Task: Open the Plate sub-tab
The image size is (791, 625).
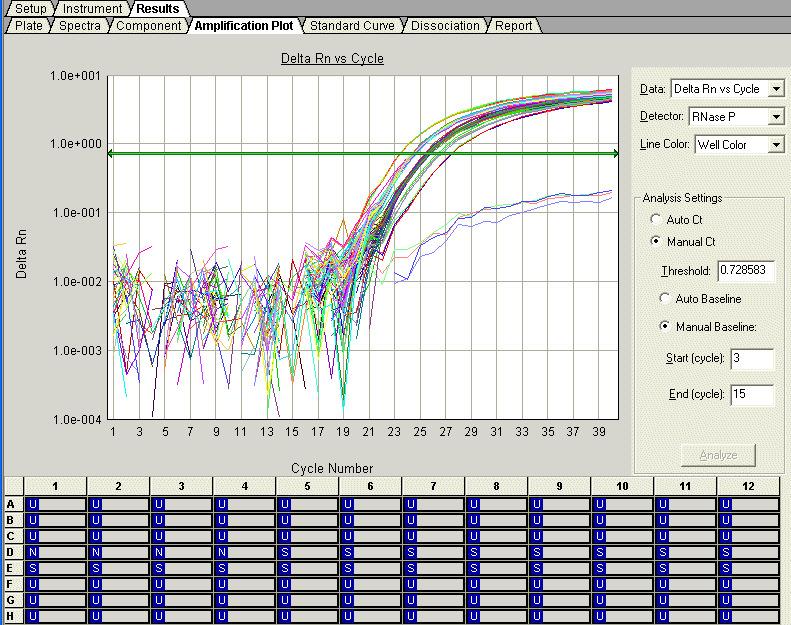Action: pyautogui.click(x=29, y=26)
